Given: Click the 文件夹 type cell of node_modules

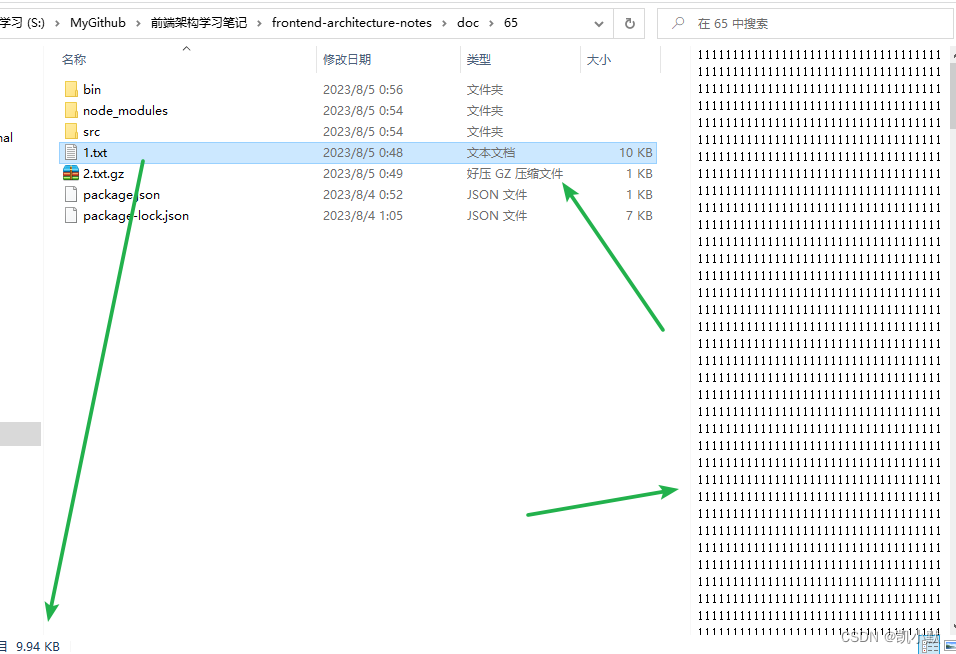Looking at the screenshot, I should (485, 110).
